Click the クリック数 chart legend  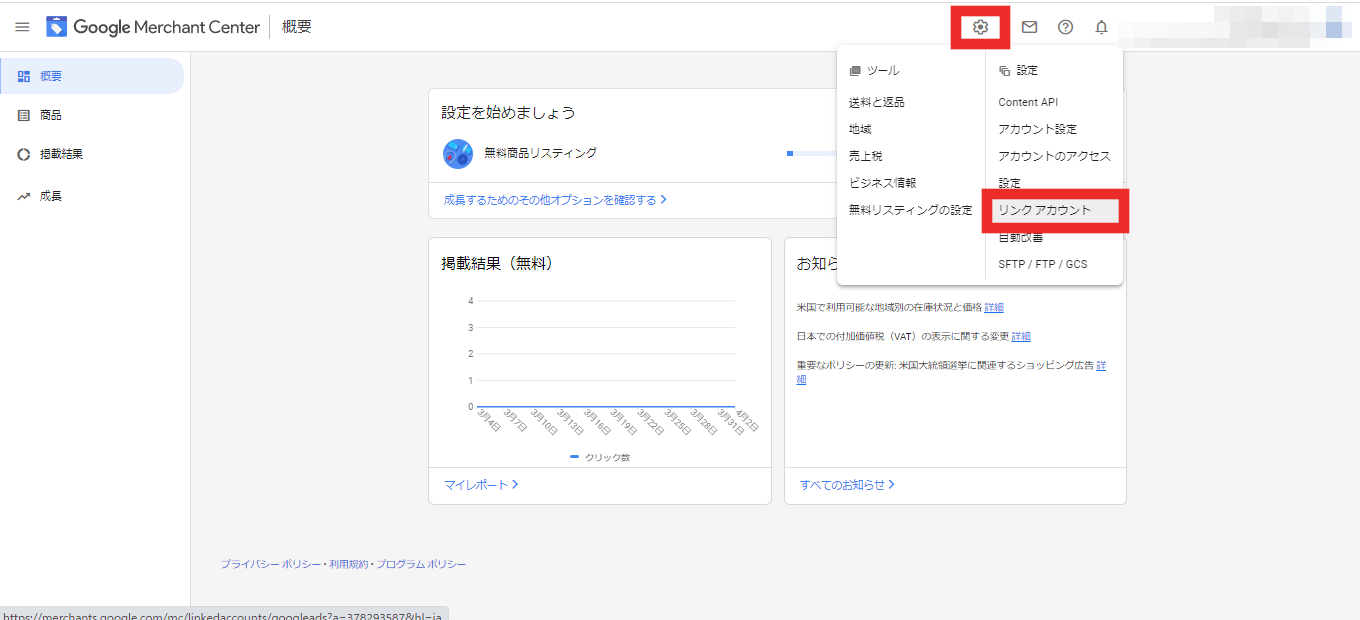point(600,457)
